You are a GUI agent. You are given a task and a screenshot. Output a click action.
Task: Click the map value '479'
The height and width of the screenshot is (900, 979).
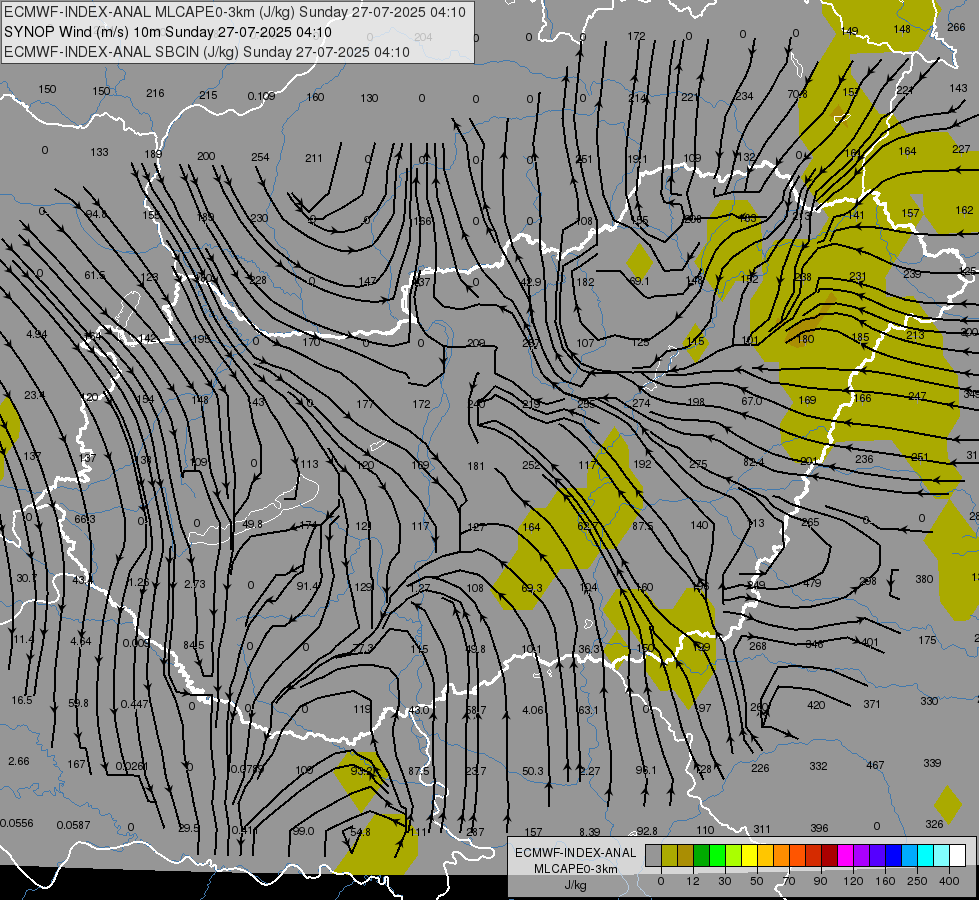tap(812, 583)
